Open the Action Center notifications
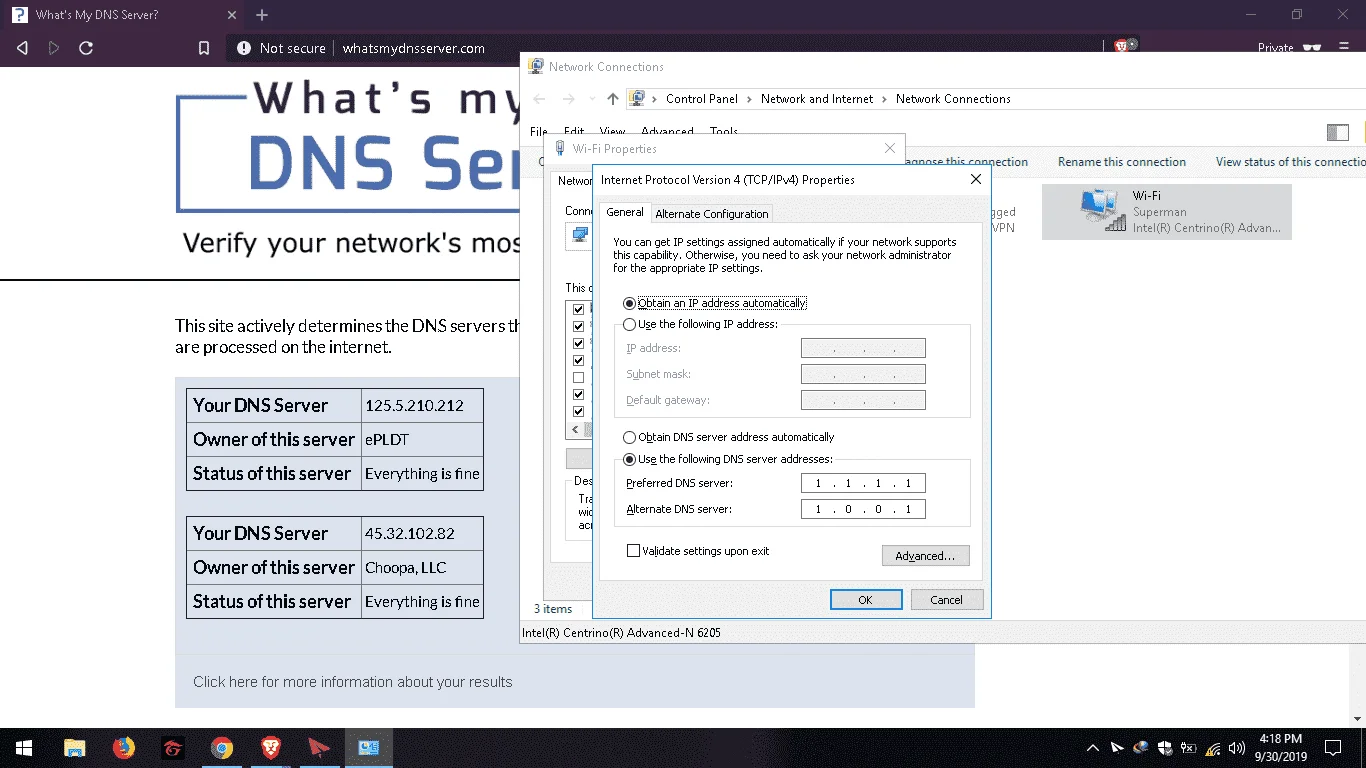Image resolution: width=1366 pixels, height=768 pixels. tap(1332, 748)
